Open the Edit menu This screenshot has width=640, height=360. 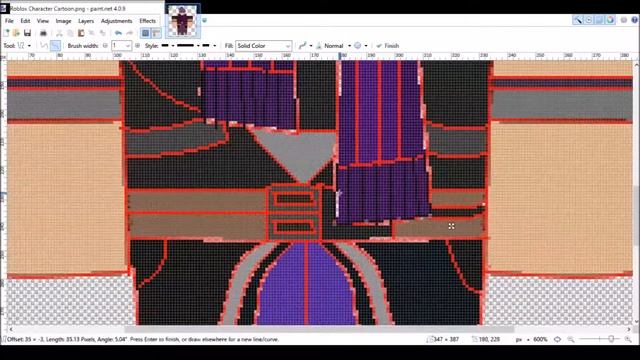pyautogui.click(x=25, y=21)
